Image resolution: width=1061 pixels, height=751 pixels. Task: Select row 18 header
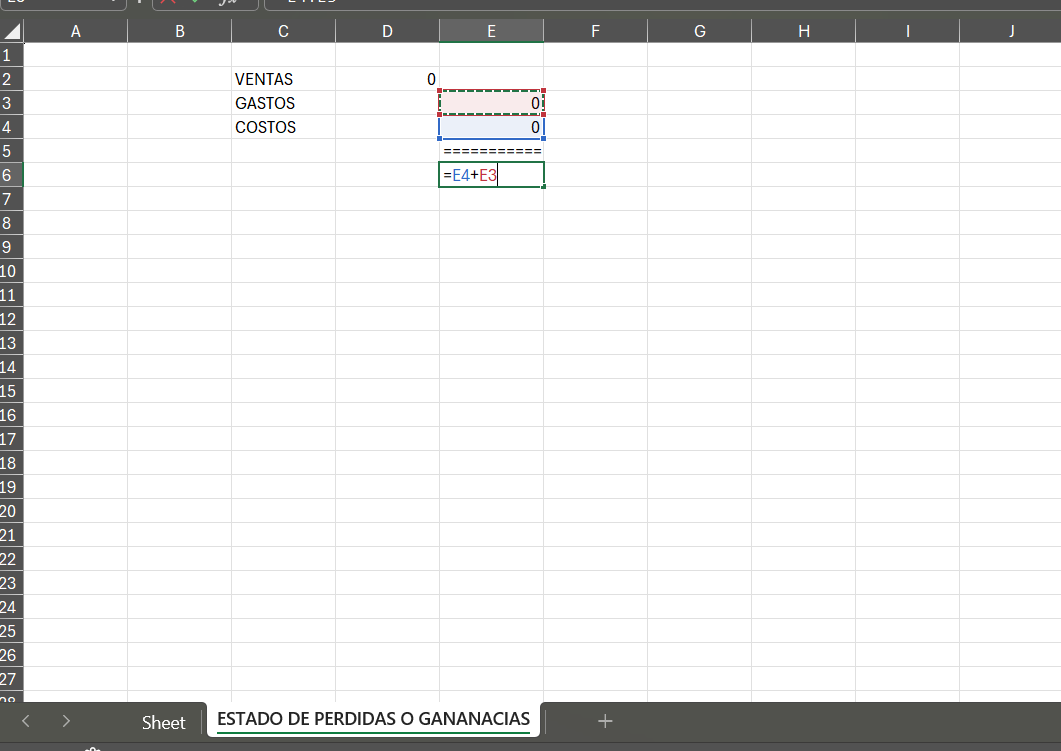point(12,463)
